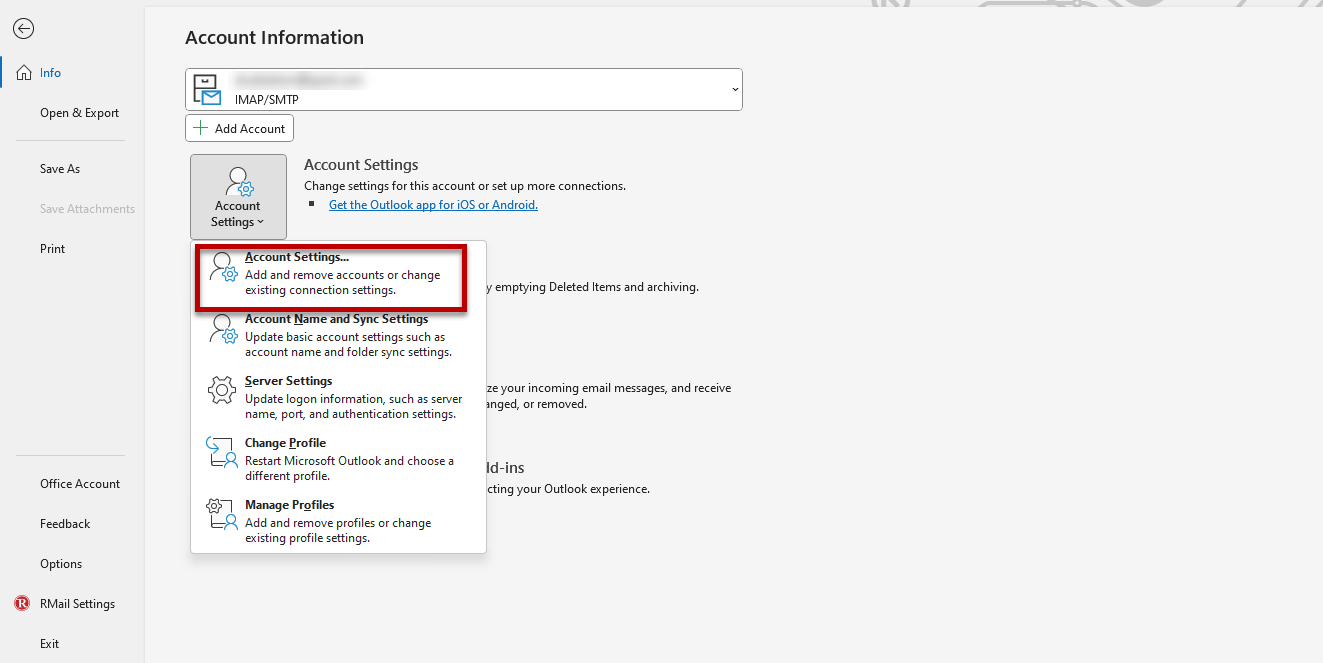Screen dimensions: 1323x663
Task: Collapse the Account Settings dropdown button
Action: tap(238, 197)
